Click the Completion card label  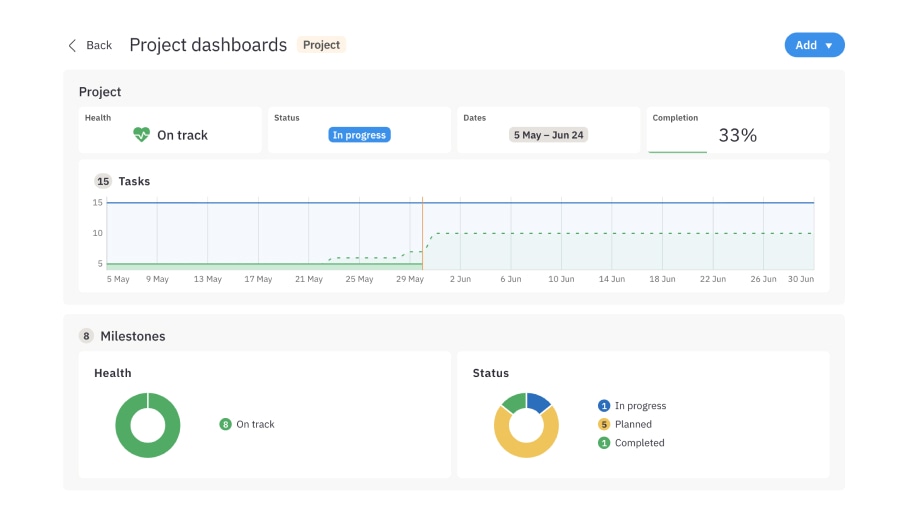675,118
